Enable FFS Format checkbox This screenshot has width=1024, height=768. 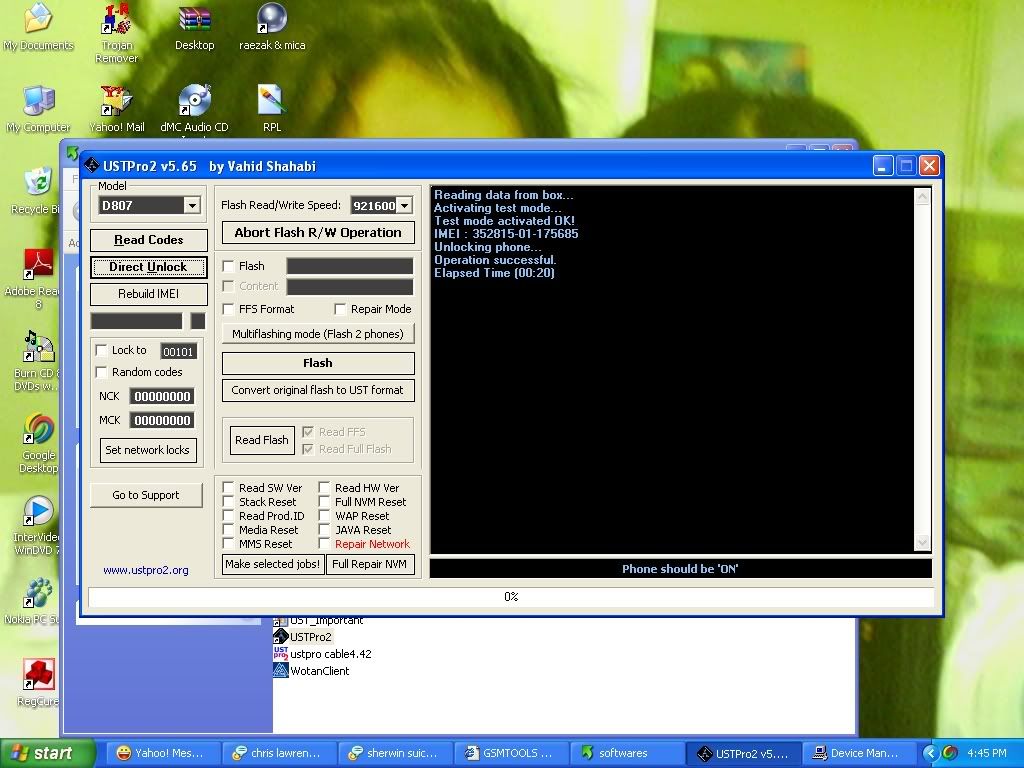tap(229, 309)
